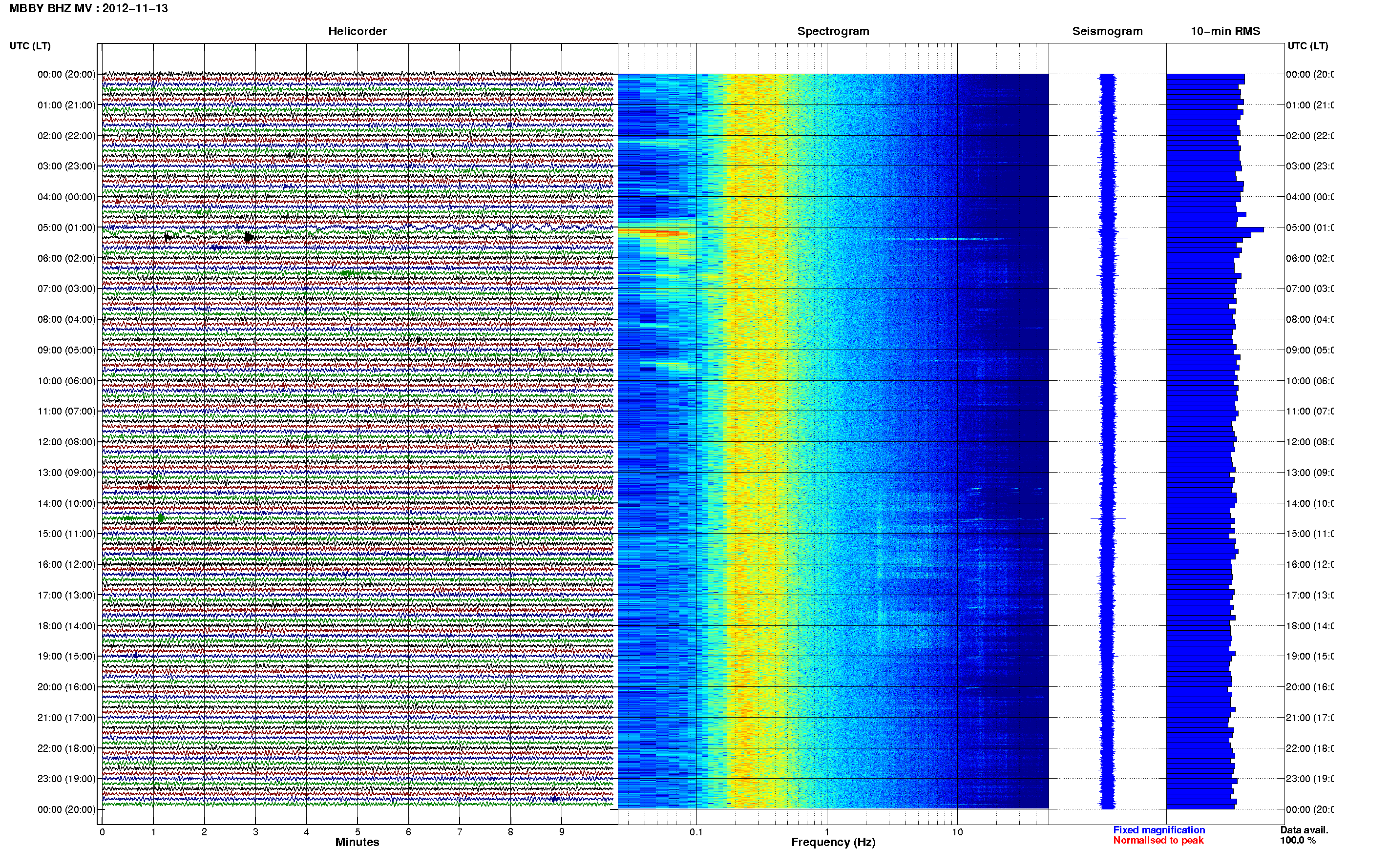Viewport: 1389px width, 868px height.
Task: Click the 20:00 (16:00) left axis label
Action: click(66, 687)
